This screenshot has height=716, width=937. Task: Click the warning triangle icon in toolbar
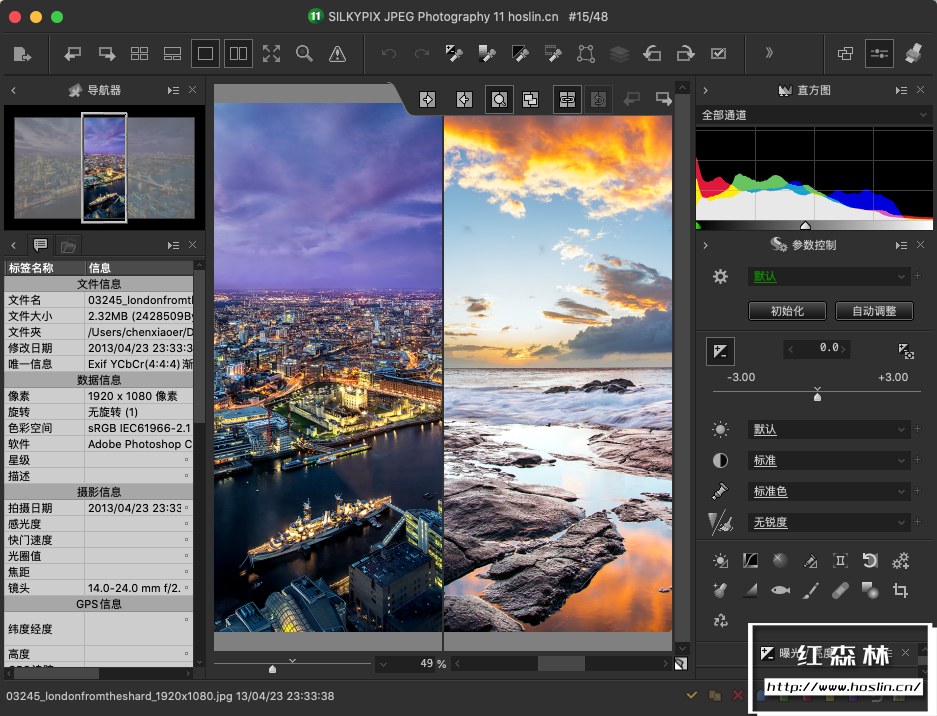337,54
